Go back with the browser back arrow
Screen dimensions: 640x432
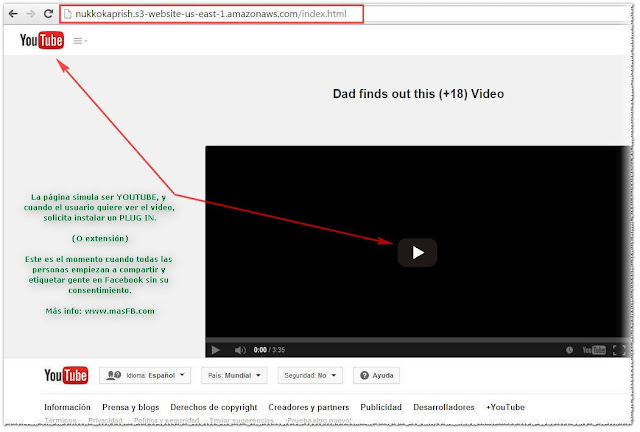13,14
